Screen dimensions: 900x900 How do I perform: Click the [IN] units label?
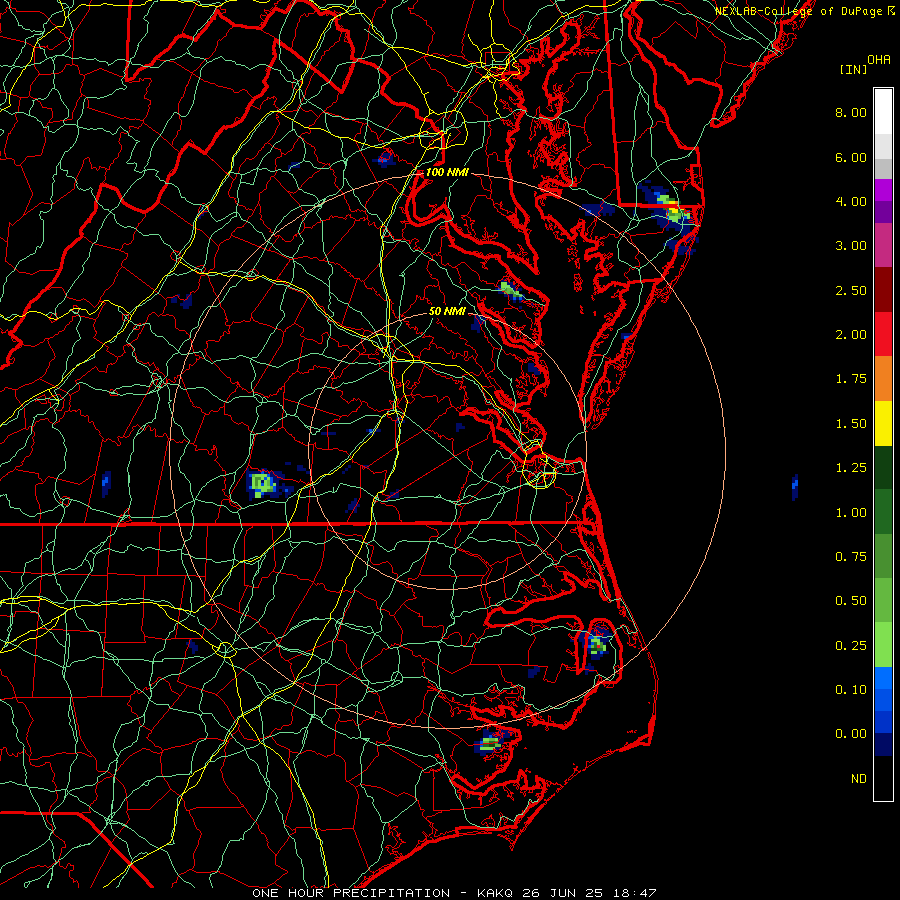[x=853, y=69]
